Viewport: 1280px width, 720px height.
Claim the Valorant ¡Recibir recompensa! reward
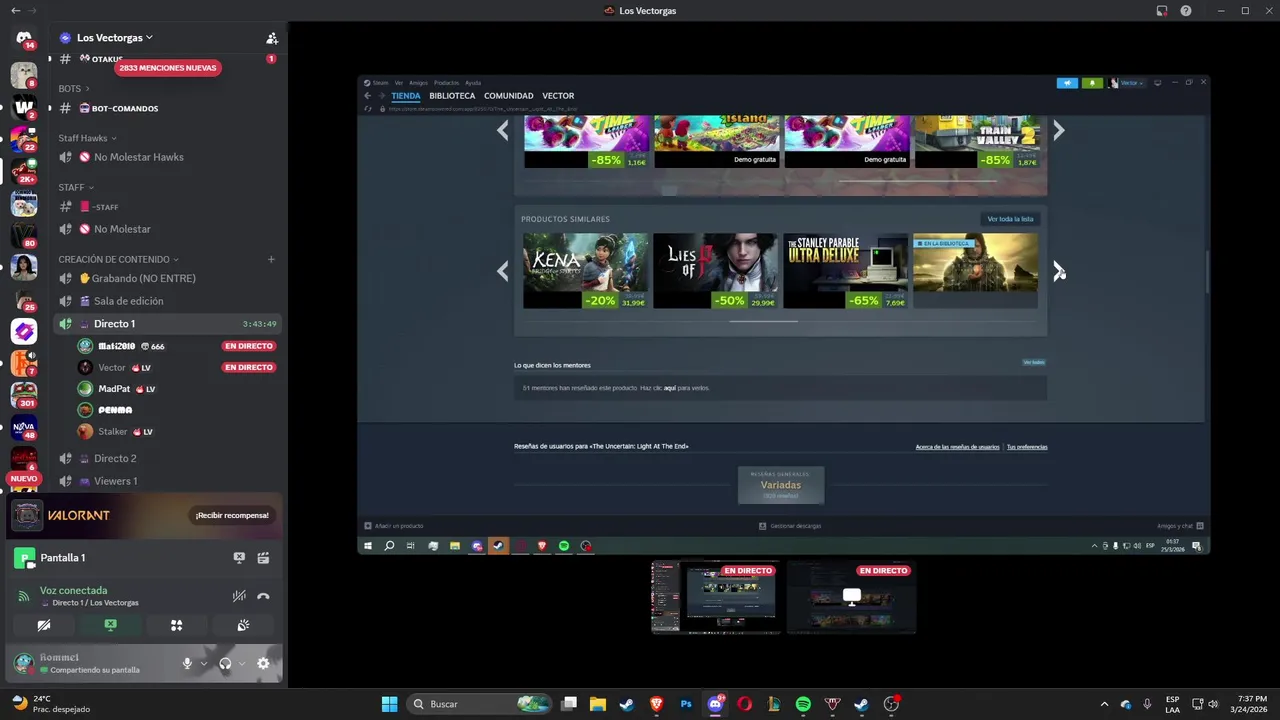pyautogui.click(x=232, y=515)
